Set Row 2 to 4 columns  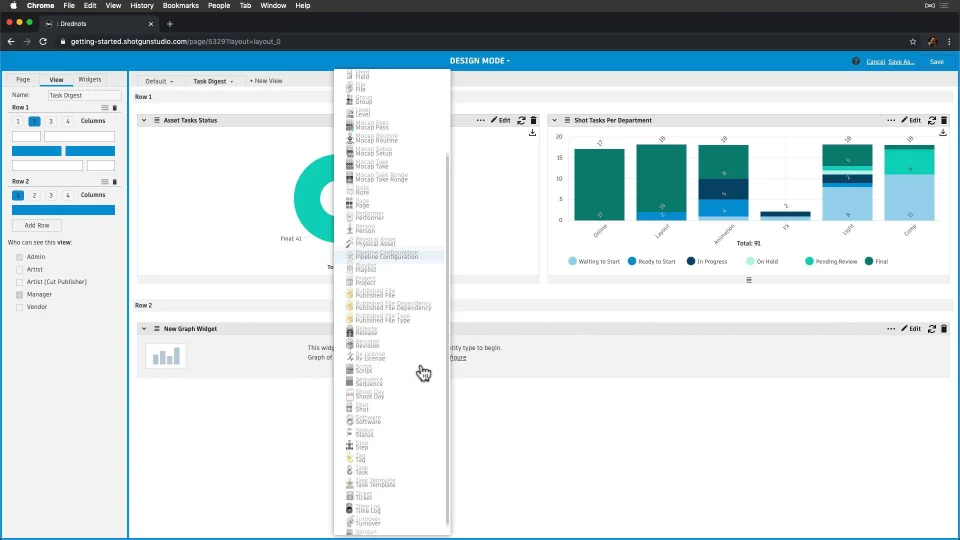pos(67,195)
